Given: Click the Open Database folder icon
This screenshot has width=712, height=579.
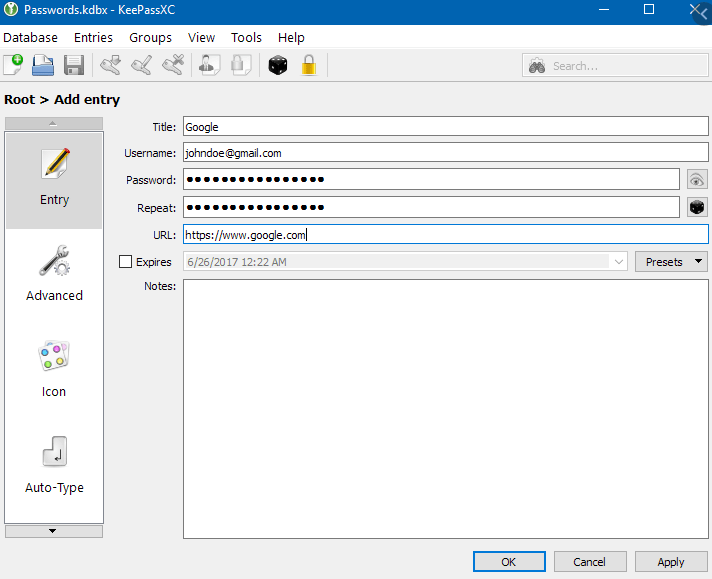Looking at the screenshot, I should point(43,66).
